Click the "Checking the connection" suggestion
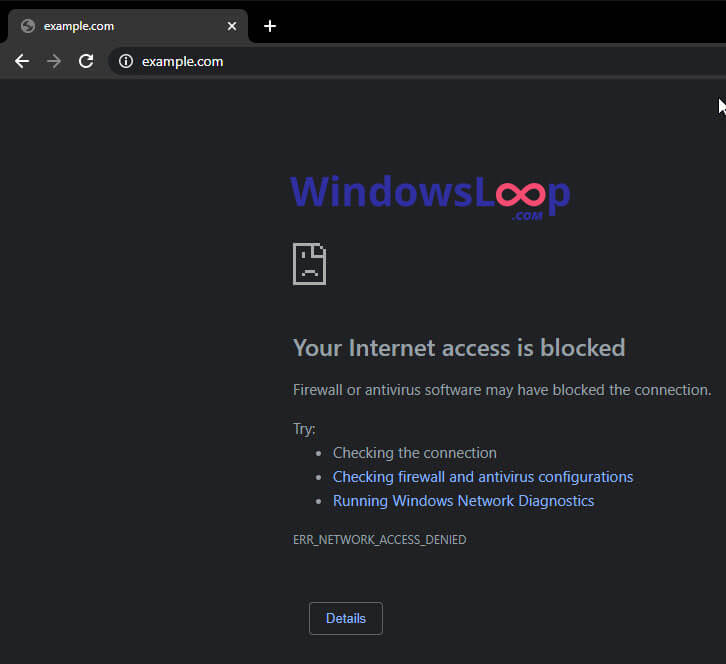726x664 pixels. [x=415, y=453]
